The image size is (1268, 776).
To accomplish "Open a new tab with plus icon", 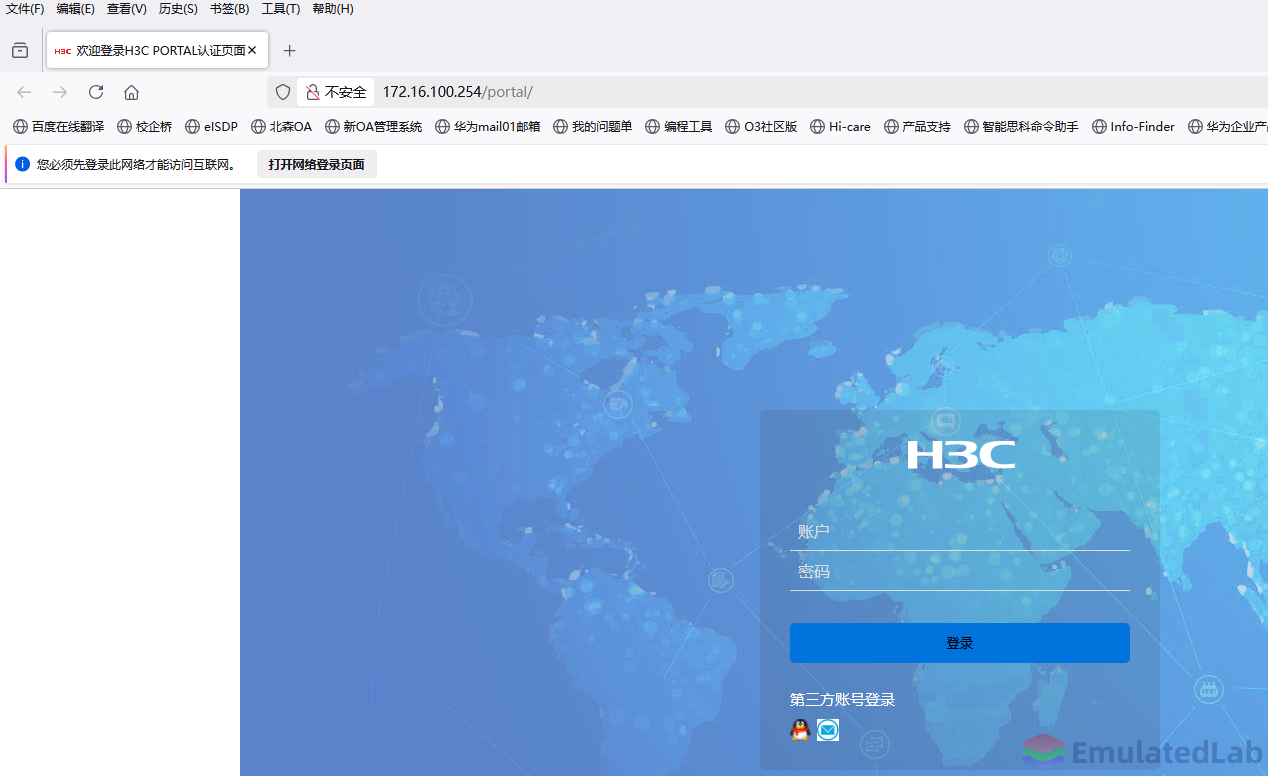I will (x=289, y=50).
